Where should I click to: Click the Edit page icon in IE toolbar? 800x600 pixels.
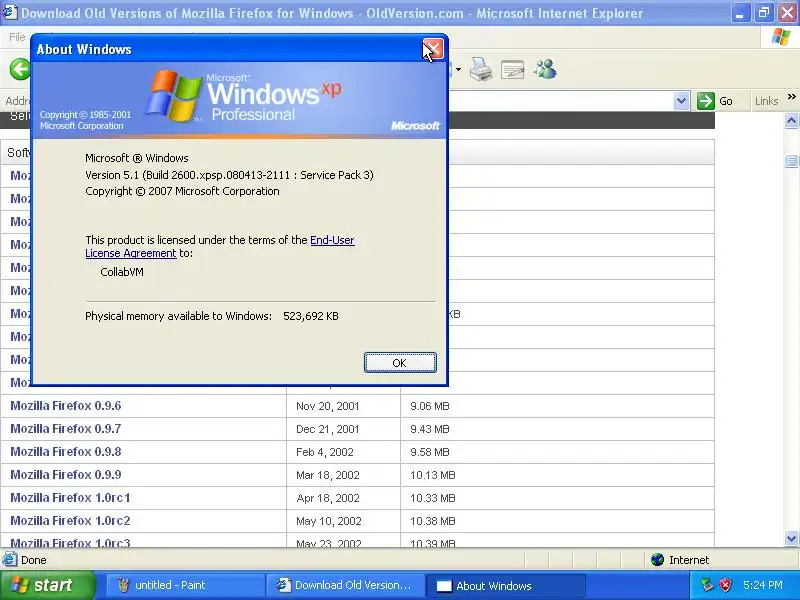point(513,69)
